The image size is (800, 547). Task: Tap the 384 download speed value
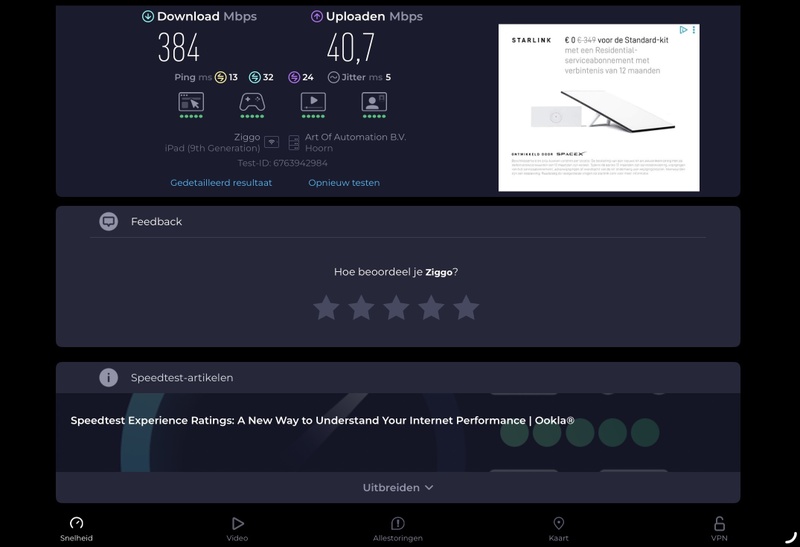[x=179, y=47]
